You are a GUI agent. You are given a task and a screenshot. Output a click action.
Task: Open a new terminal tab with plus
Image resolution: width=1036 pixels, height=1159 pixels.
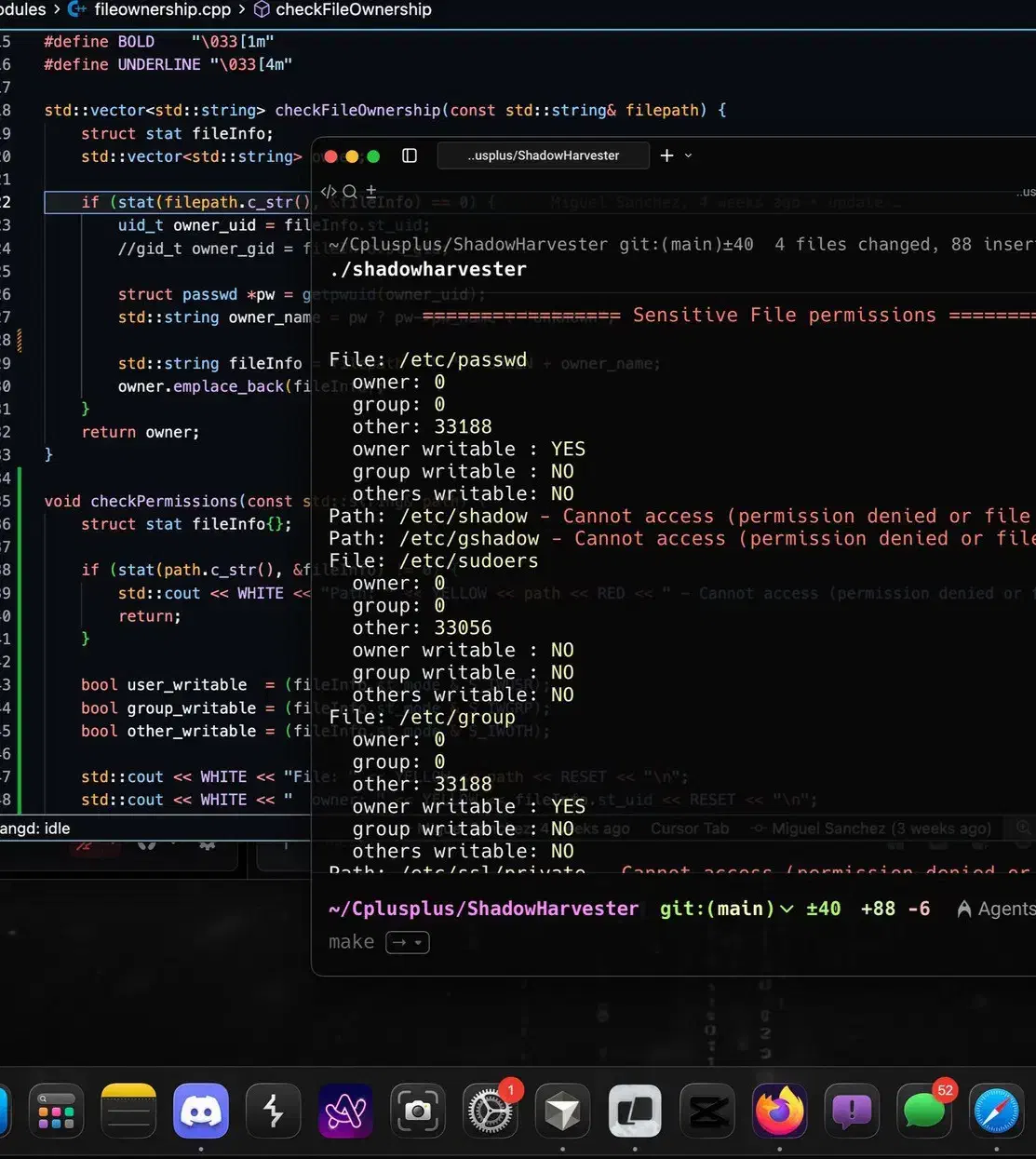coord(666,155)
